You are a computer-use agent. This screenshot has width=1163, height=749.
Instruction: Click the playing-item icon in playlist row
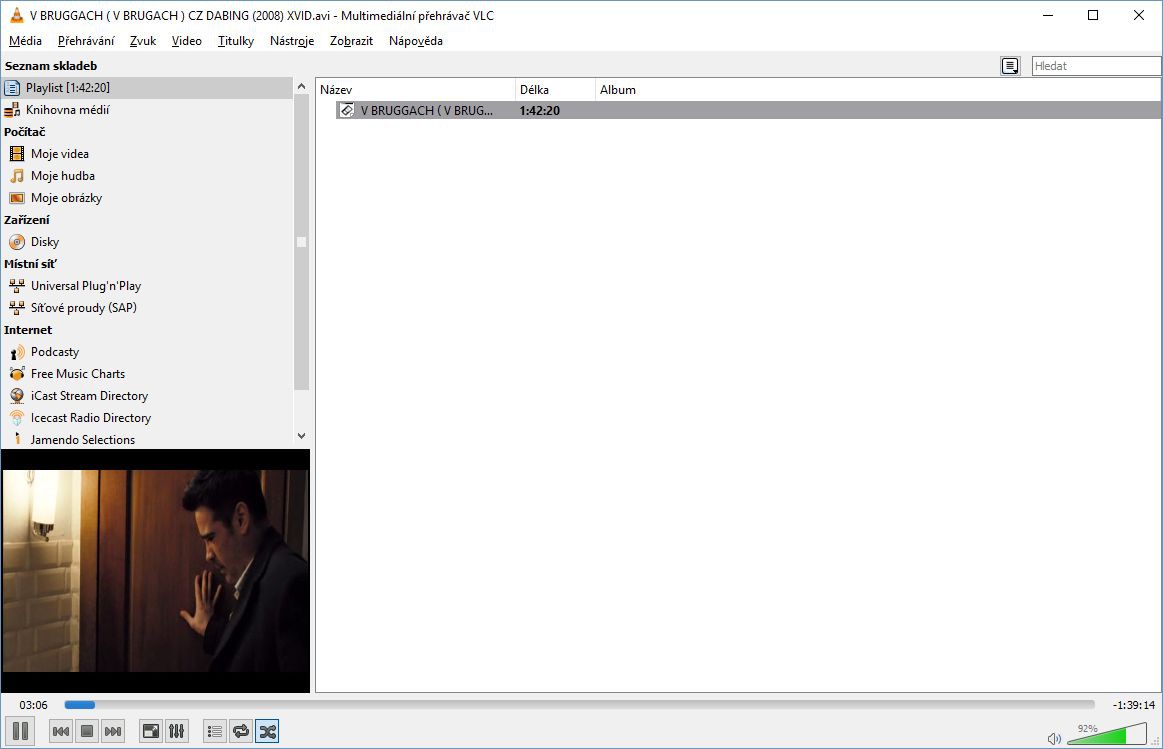pyautogui.click(x=346, y=110)
